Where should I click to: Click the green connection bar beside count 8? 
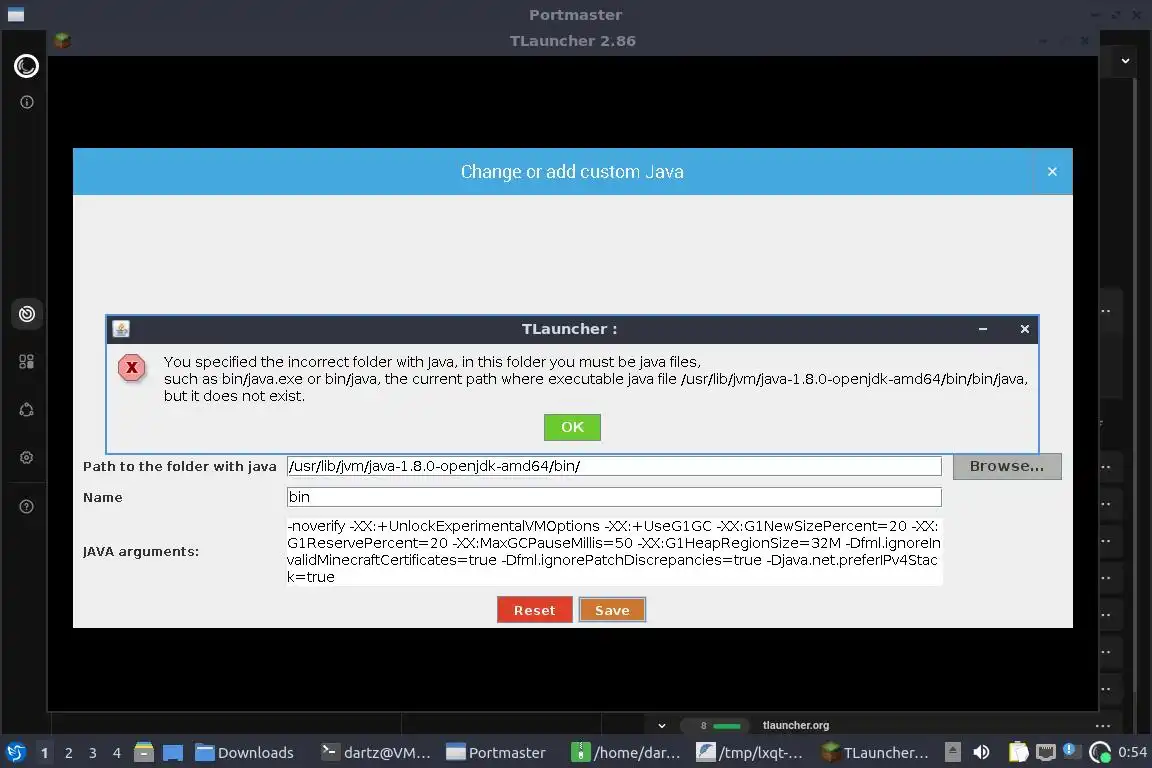[727, 726]
